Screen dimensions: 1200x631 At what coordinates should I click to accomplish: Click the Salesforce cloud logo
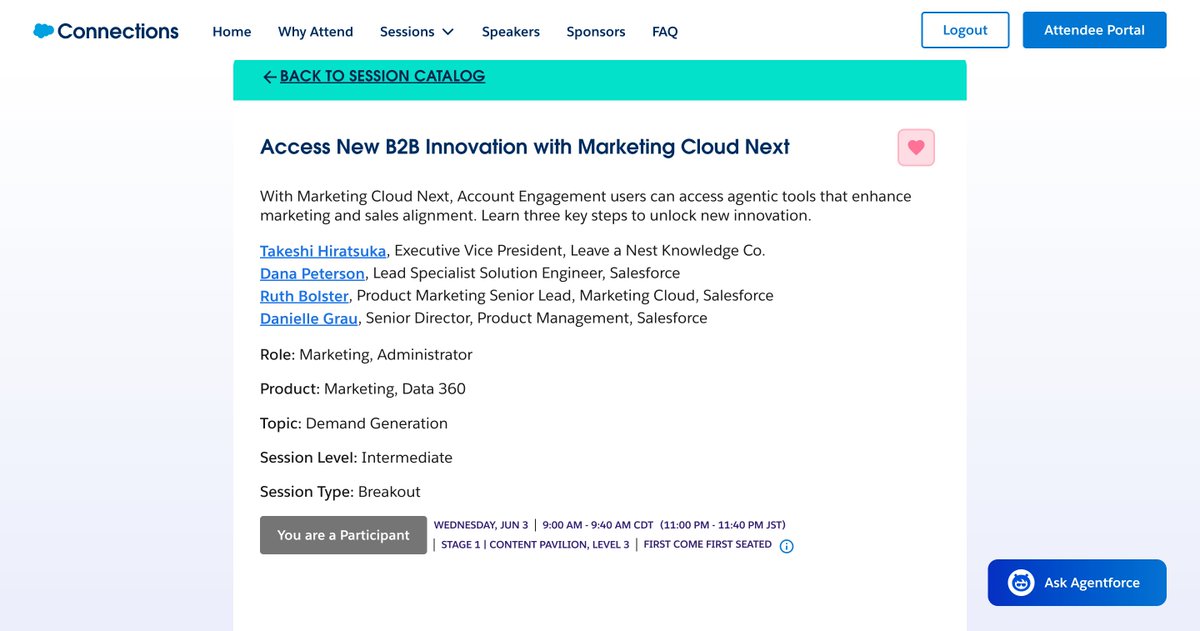(x=43, y=31)
